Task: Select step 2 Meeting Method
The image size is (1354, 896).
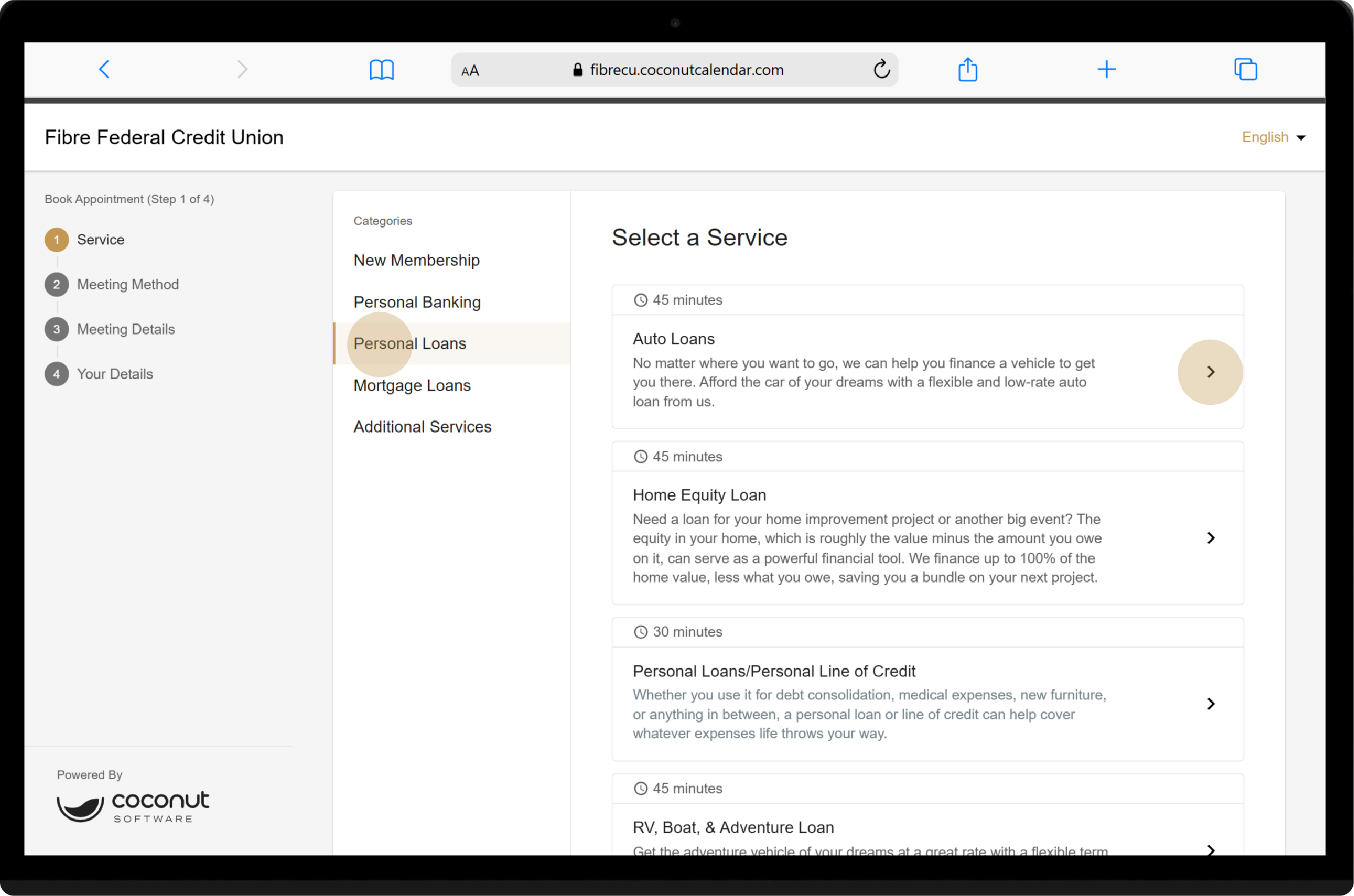Action: 112,284
